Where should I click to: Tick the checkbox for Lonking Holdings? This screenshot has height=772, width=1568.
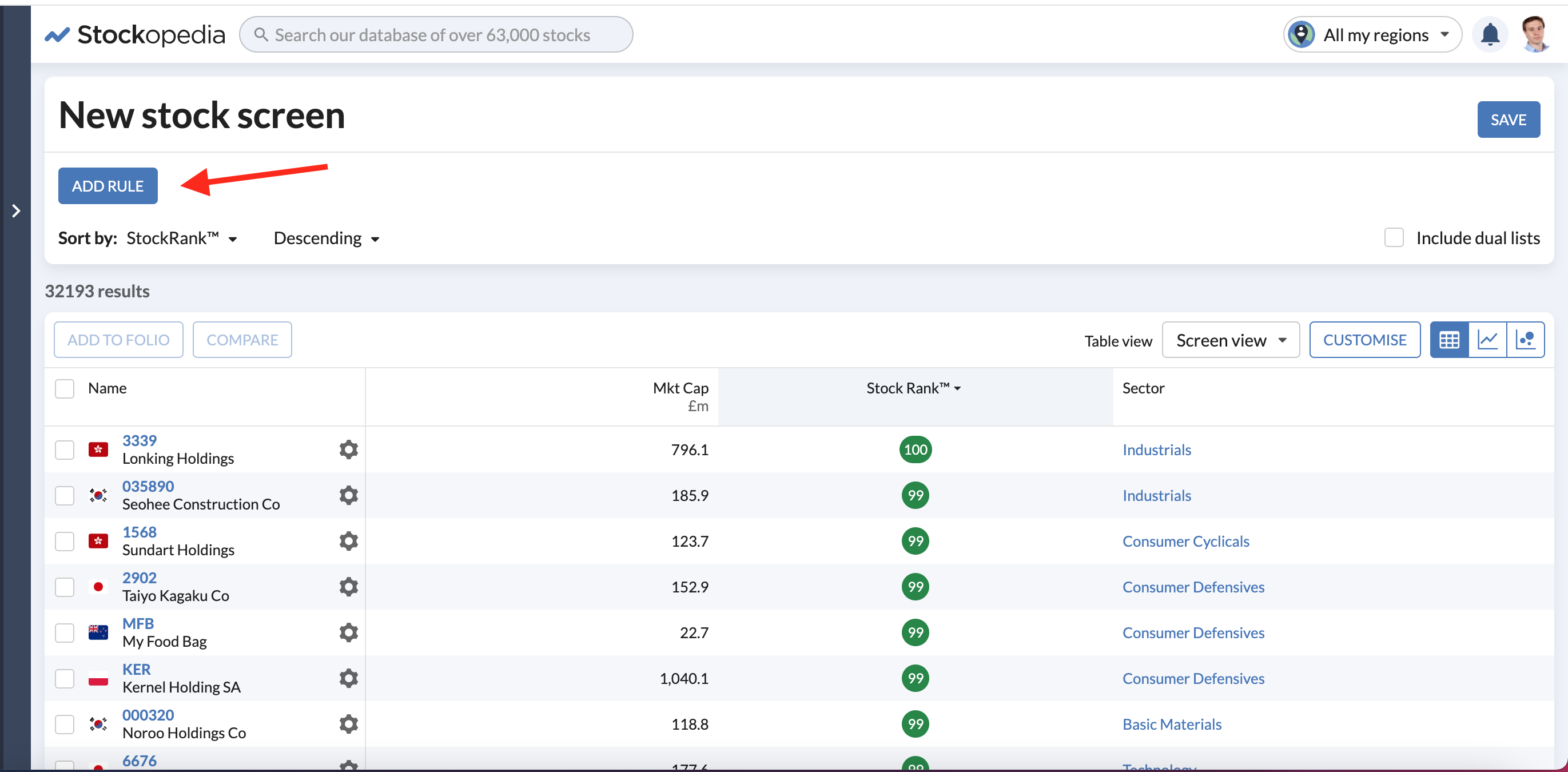click(x=65, y=449)
